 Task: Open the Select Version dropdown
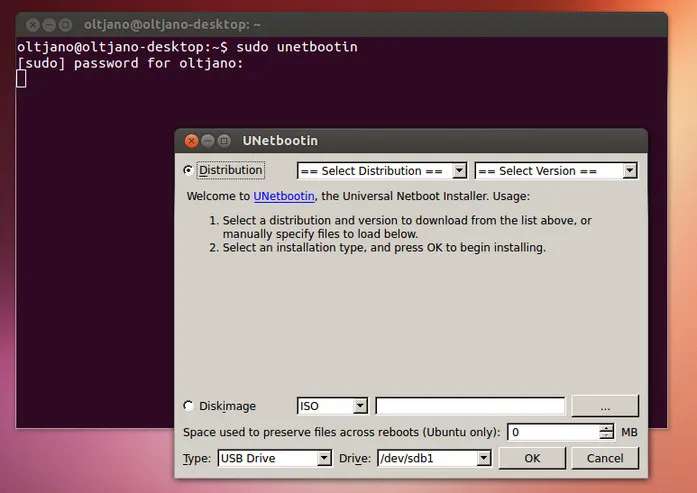(x=556, y=171)
